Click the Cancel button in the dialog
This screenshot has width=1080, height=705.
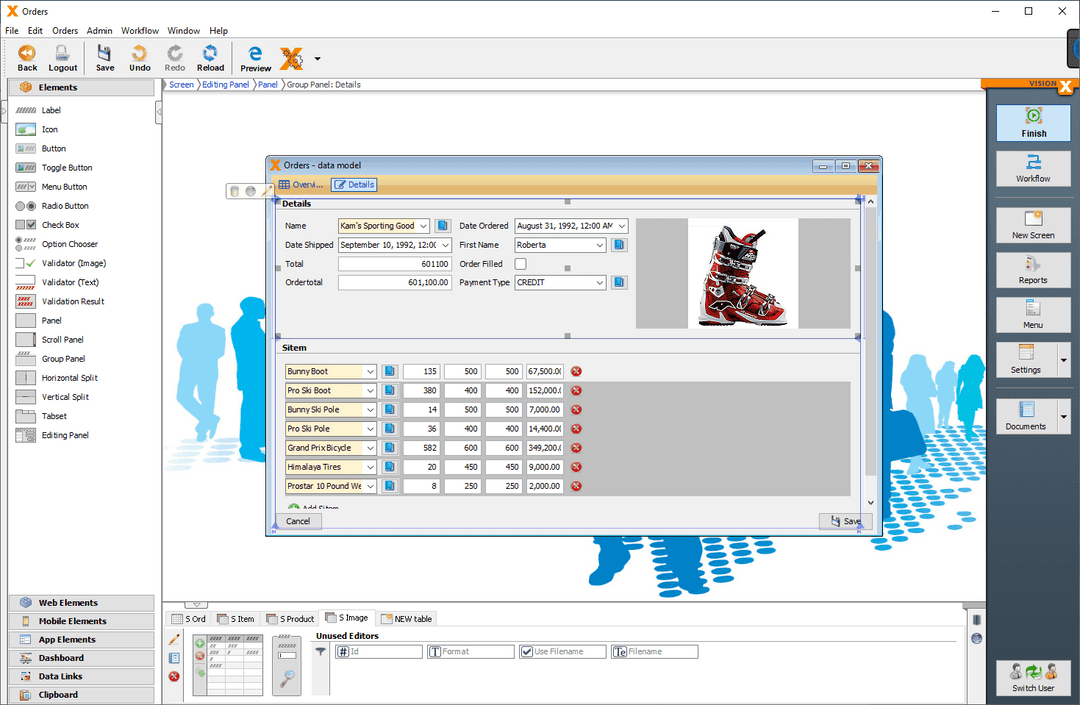[x=297, y=521]
